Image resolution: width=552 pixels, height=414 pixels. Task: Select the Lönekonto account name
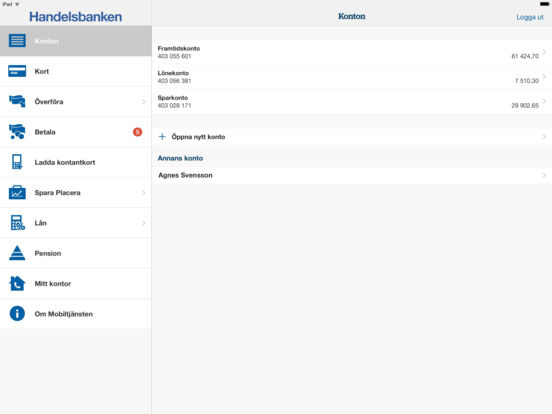173,73
